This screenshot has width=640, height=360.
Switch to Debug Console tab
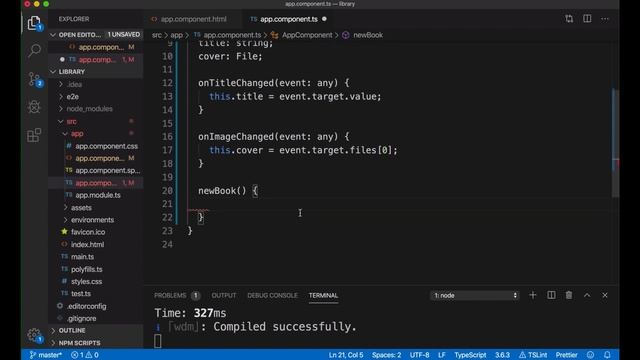pyautogui.click(x=272, y=296)
